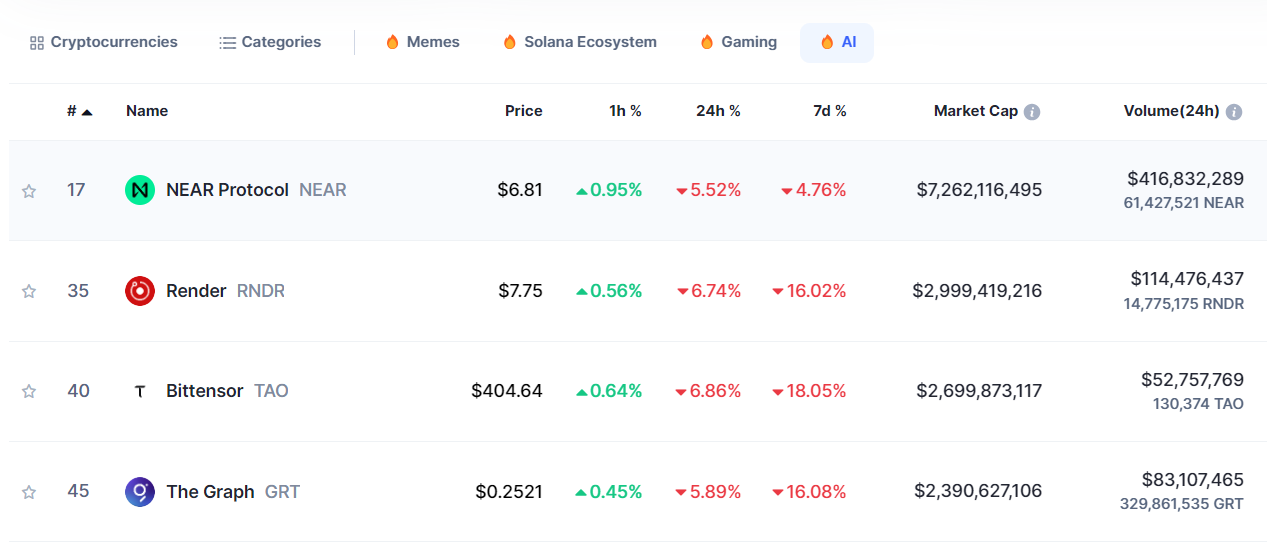
Task: Open the Render RNDR coin page
Action: (225, 291)
